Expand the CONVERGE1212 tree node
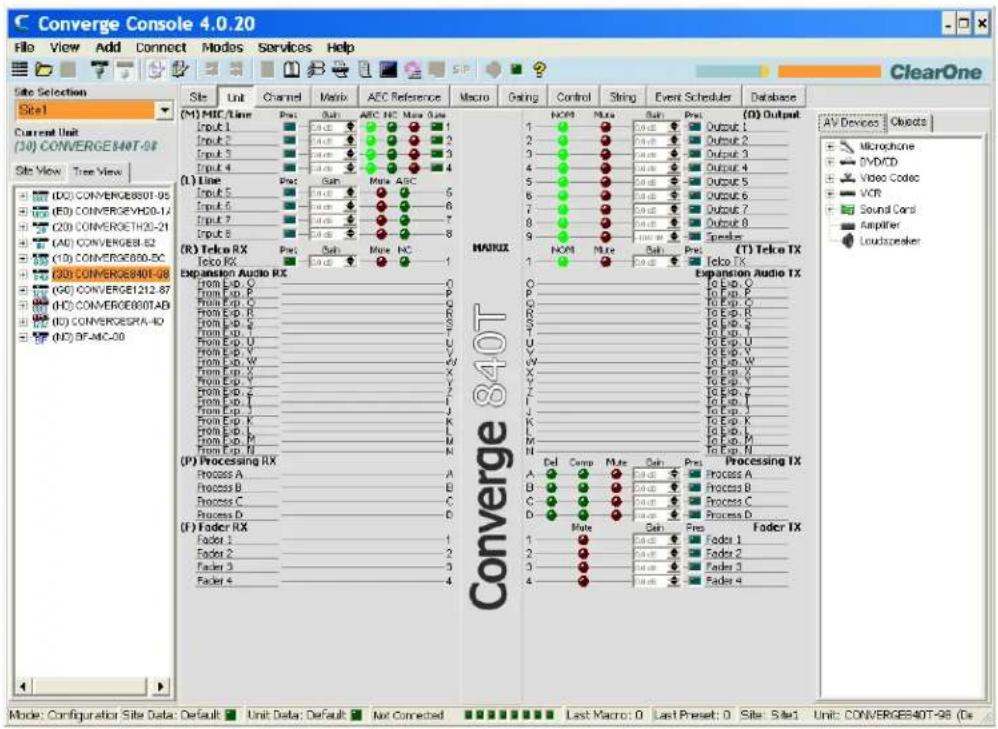The image size is (998, 729). click(23, 290)
